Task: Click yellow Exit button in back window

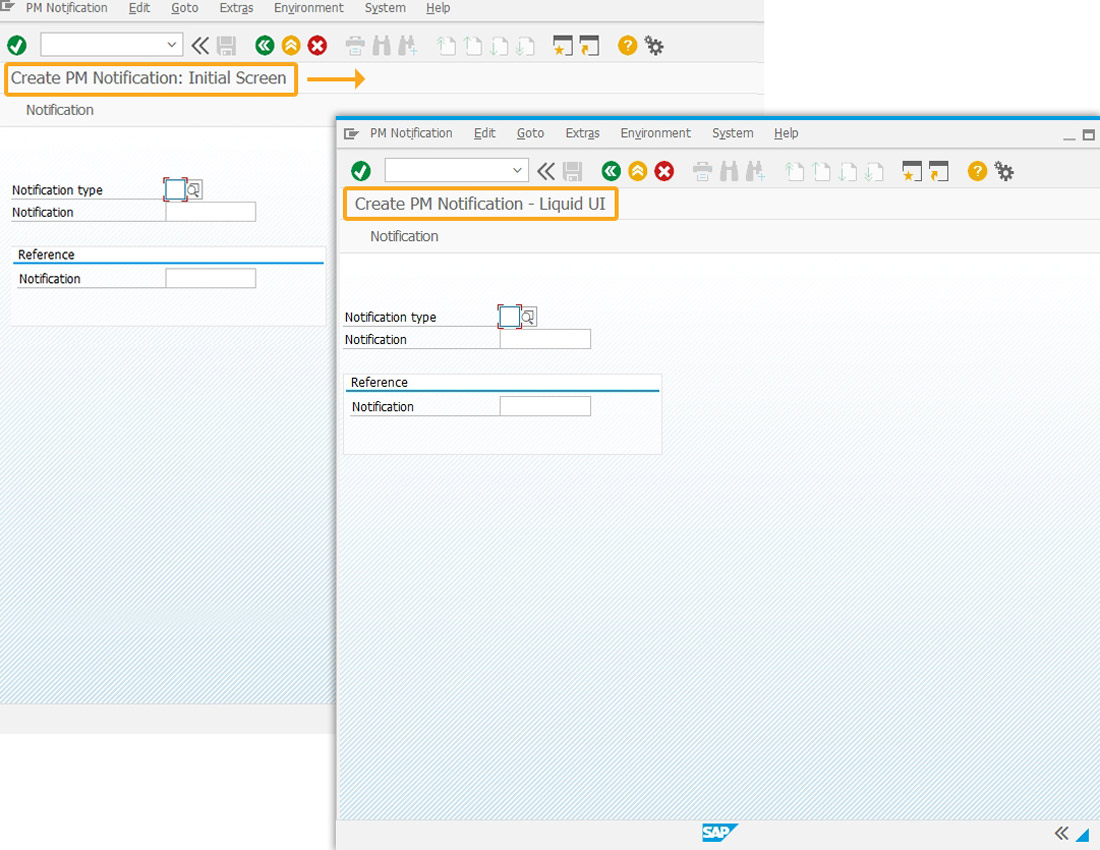Action: (291, 46)
